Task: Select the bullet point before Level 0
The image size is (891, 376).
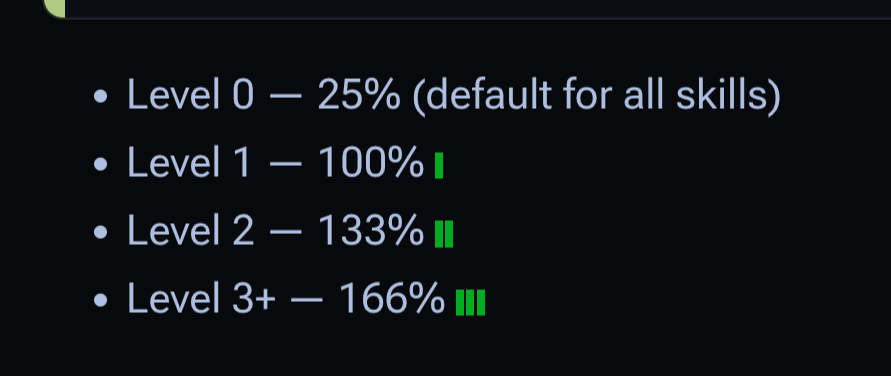Action: click(x=100, y=97)
